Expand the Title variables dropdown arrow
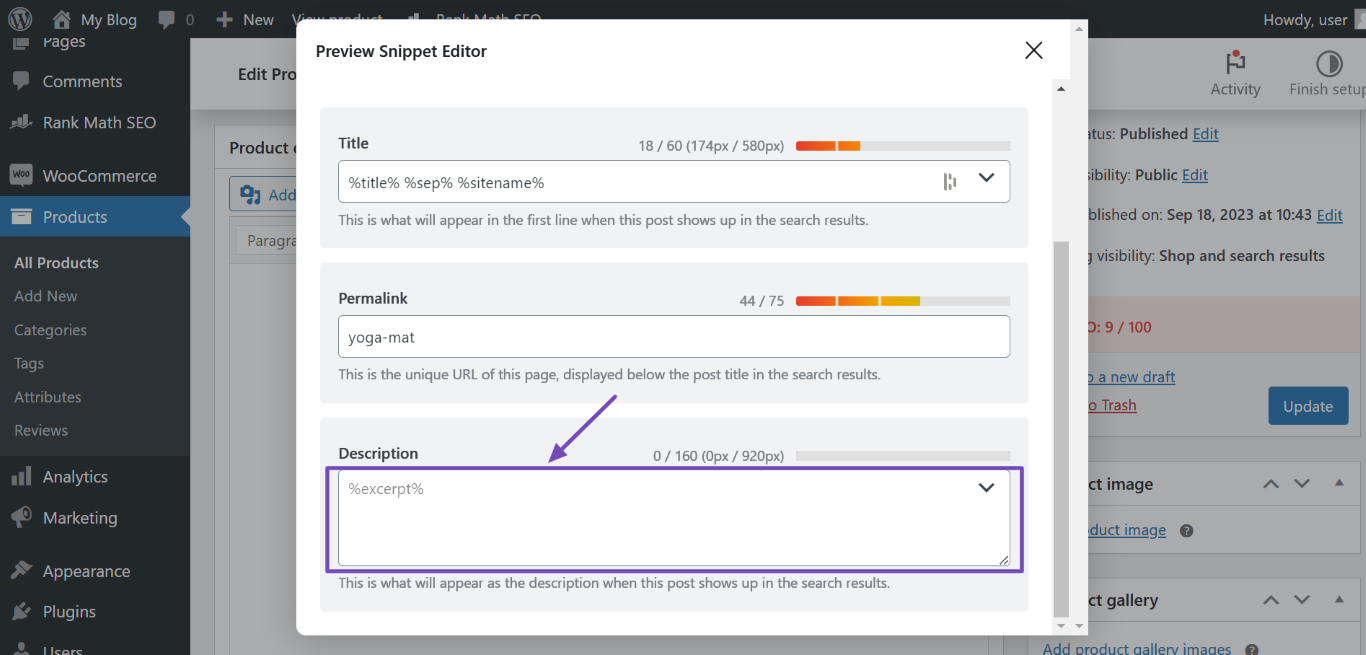Screen dimensions: 1366x655 (x=987, y=178)
